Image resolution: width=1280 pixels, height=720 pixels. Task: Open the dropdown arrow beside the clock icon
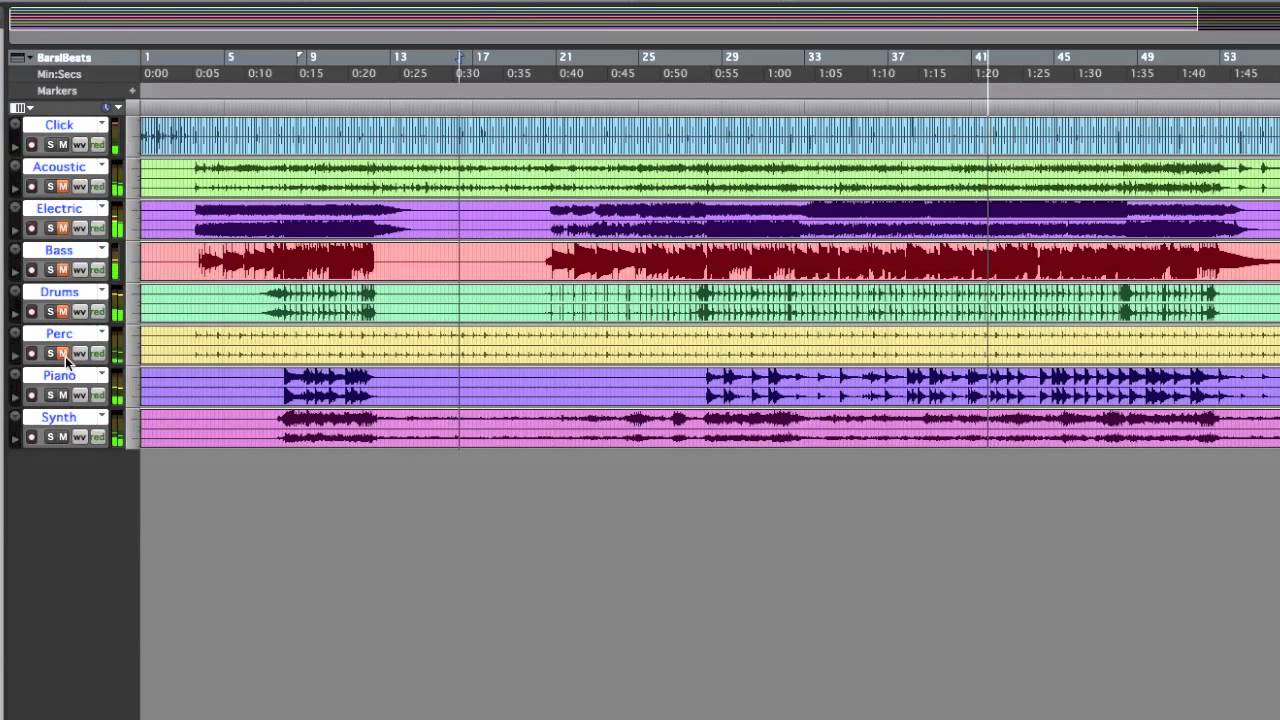point(118,108)
